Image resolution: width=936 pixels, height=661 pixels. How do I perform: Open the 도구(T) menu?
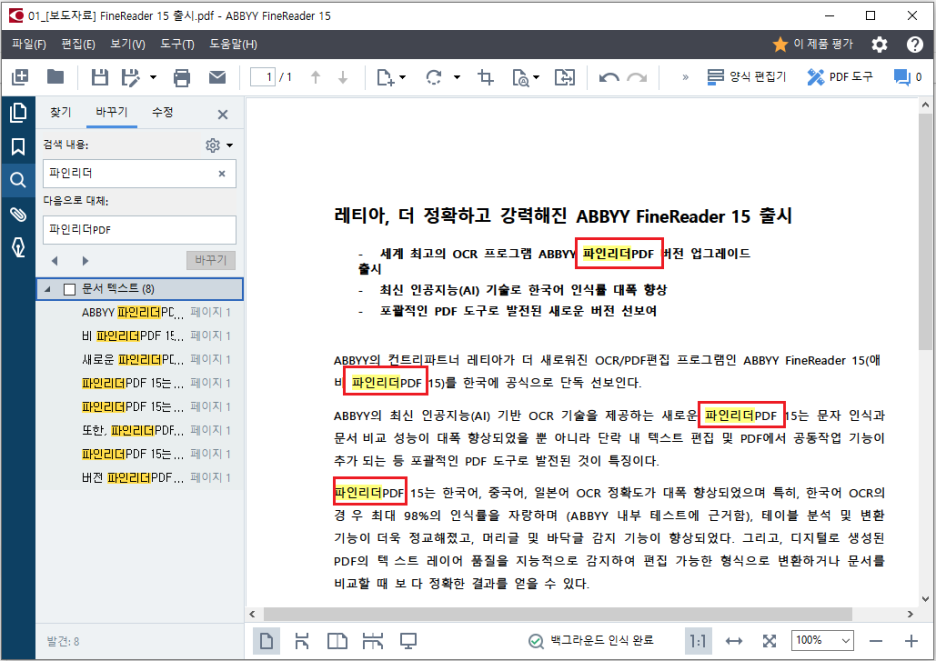tap(177, 44)
